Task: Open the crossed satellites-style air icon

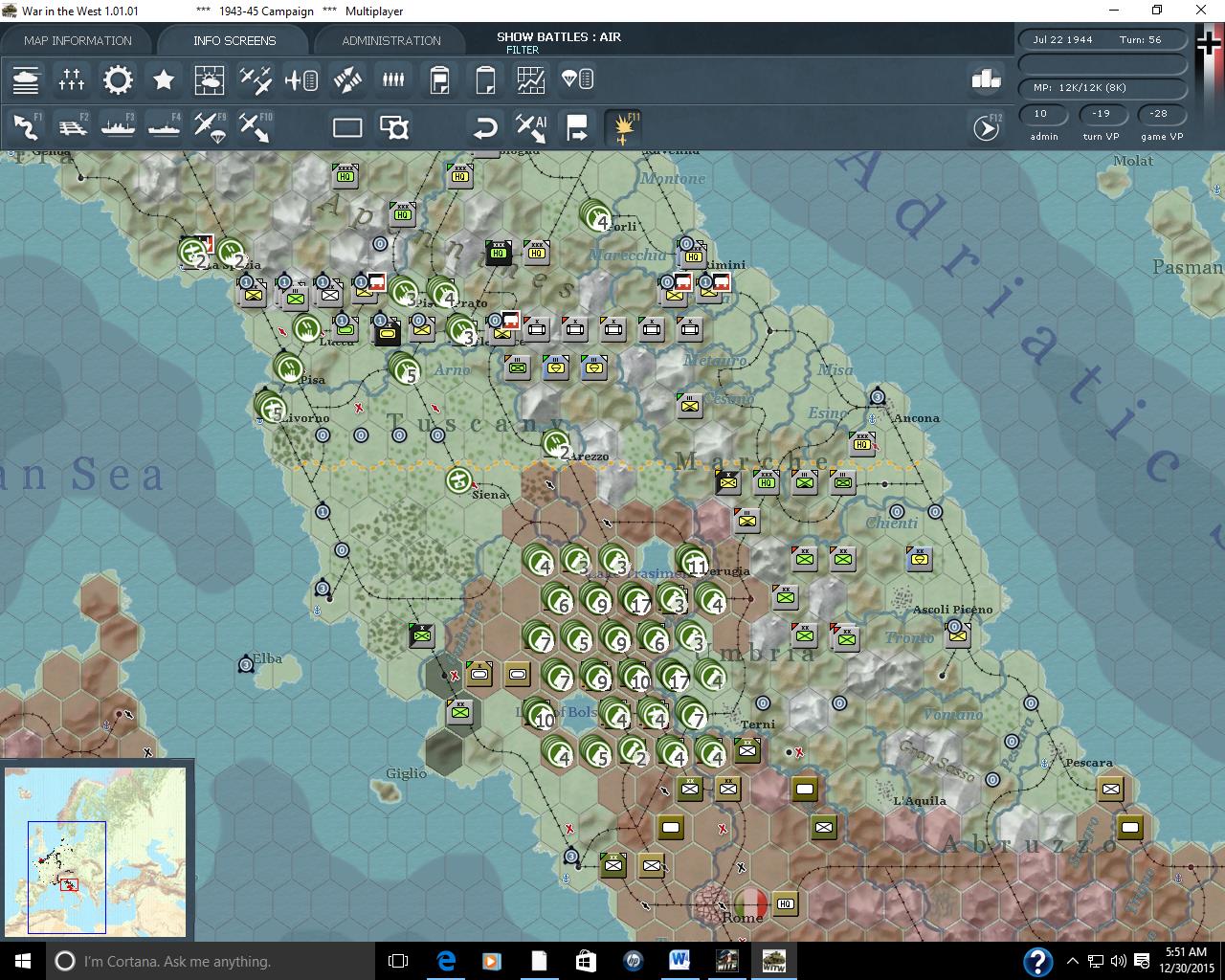Action: [347, 79]
